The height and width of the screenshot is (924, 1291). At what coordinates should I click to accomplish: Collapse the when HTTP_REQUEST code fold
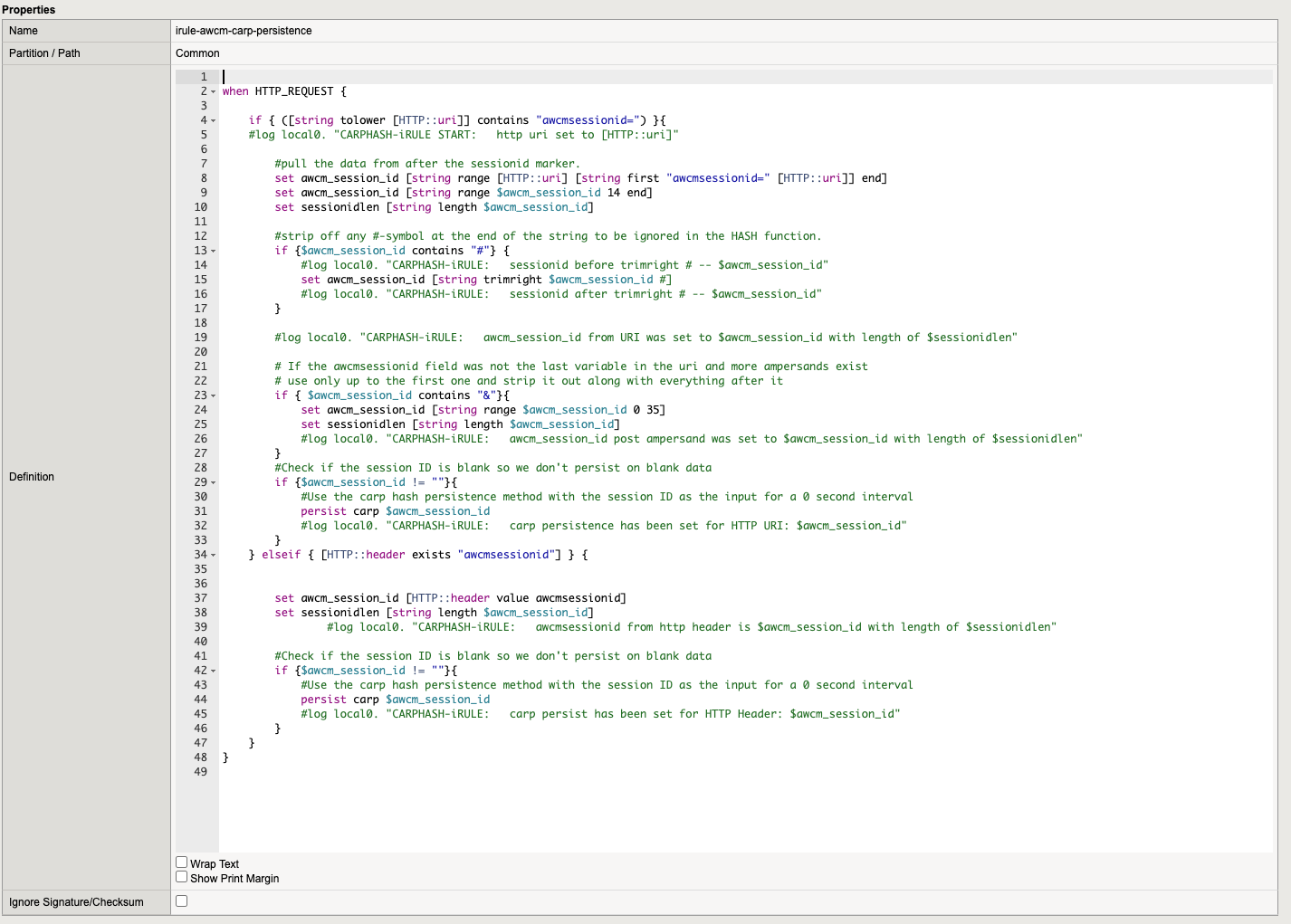click(x=212, y=91)
